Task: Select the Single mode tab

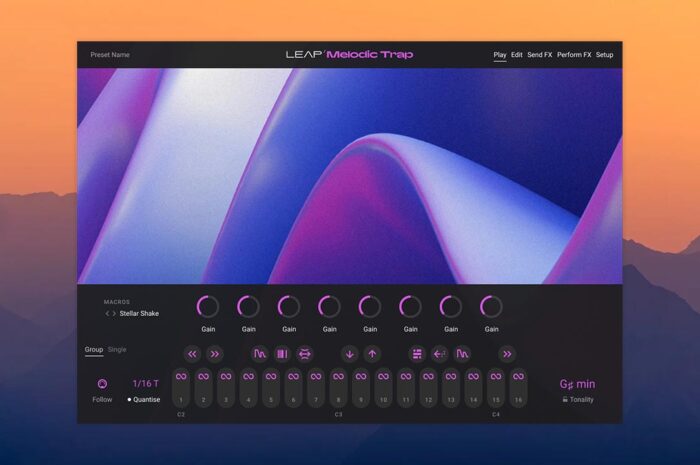Action: 117,349
